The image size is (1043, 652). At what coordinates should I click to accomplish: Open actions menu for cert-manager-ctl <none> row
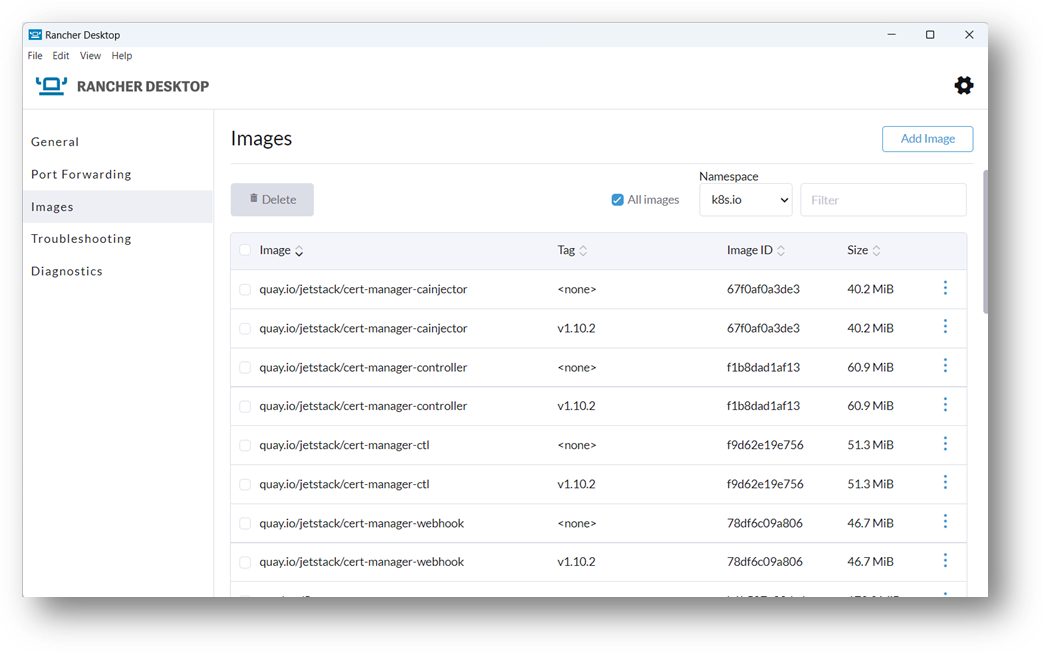point(945,444)
